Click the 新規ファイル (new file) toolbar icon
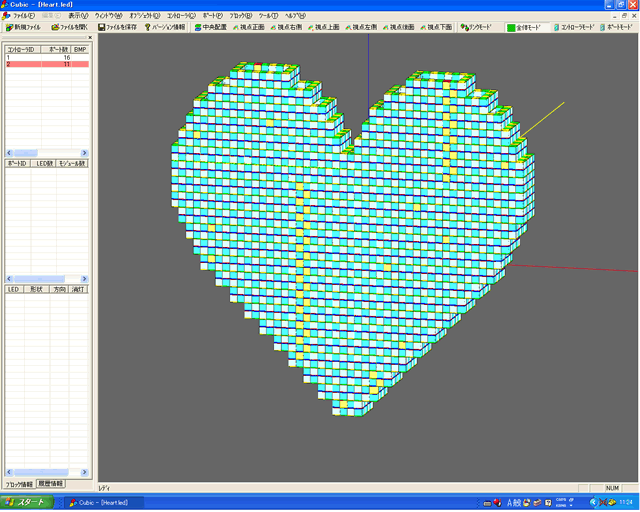Image resolution: width=640 pixels, height=512 pixels. (23, 28)
